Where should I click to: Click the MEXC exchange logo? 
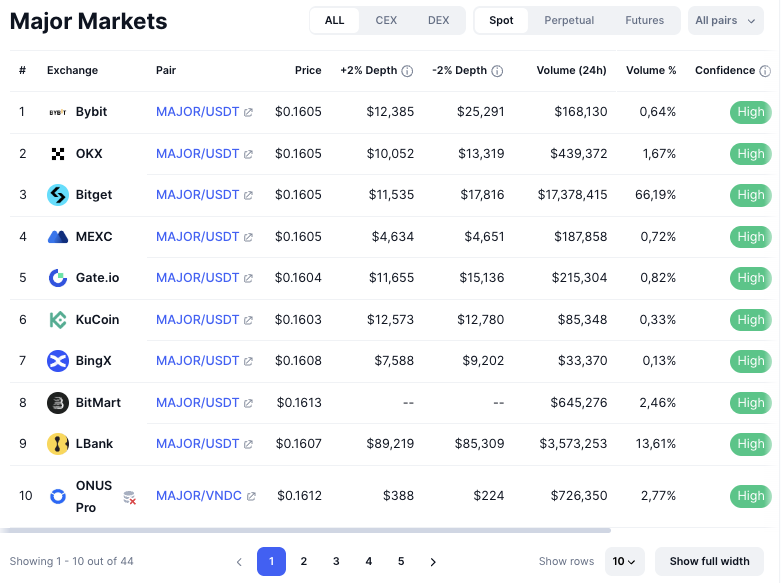58,237
